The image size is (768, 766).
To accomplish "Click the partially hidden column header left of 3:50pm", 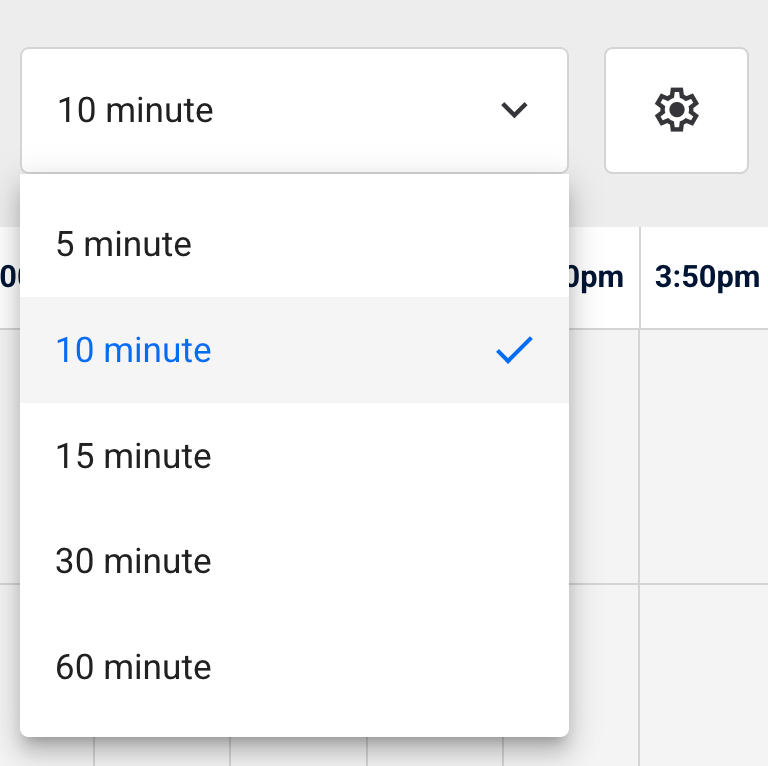I will (x=604, y=277).
